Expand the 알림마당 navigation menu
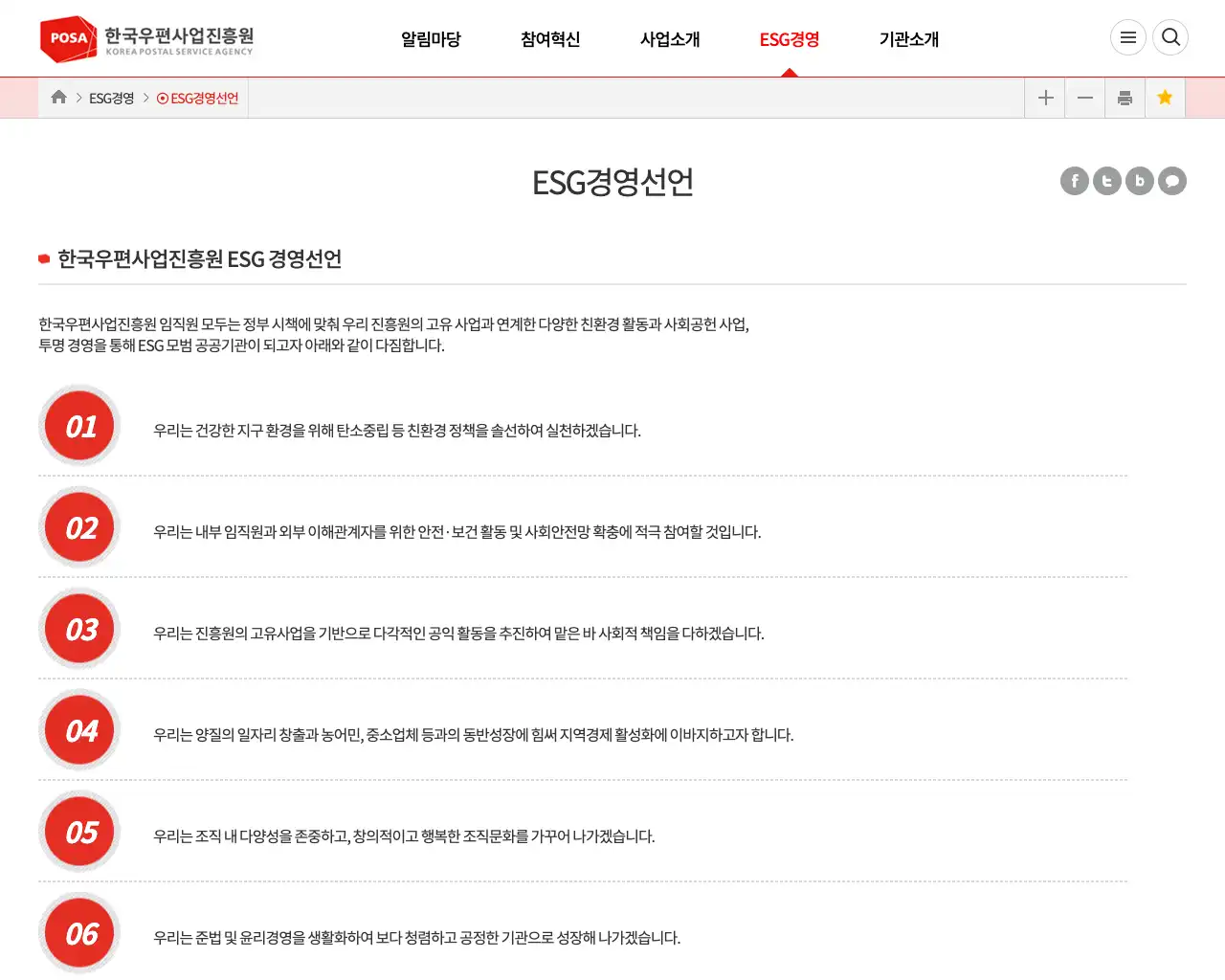 [431, 40]
